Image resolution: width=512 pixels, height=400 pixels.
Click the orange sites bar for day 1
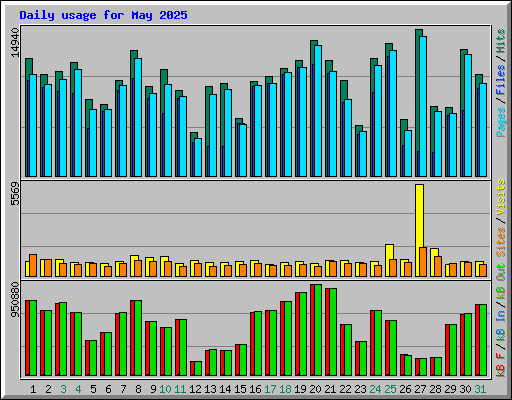(x=33, y=265)
